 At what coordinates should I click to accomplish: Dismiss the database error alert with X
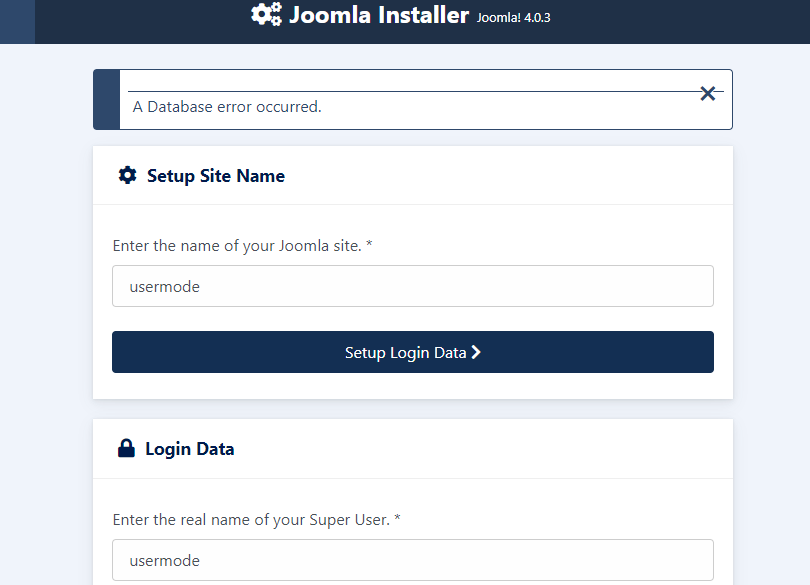[707, 94]
